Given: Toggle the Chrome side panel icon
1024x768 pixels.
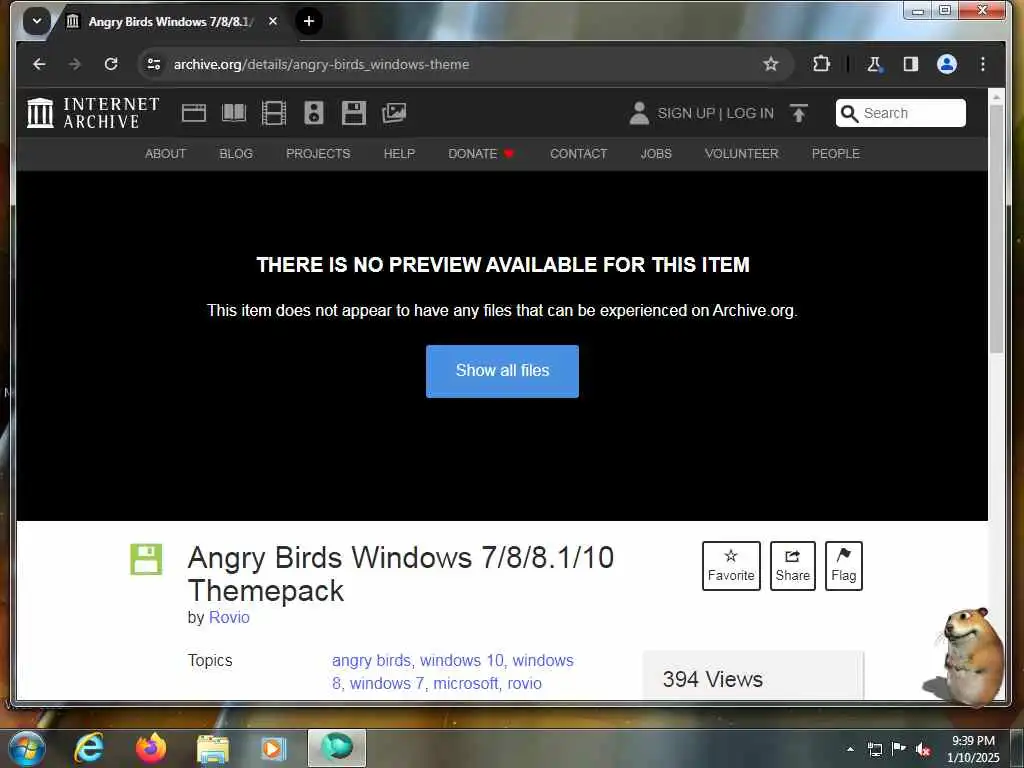Looking at the screenshot, I should click(x=910, y=64).
